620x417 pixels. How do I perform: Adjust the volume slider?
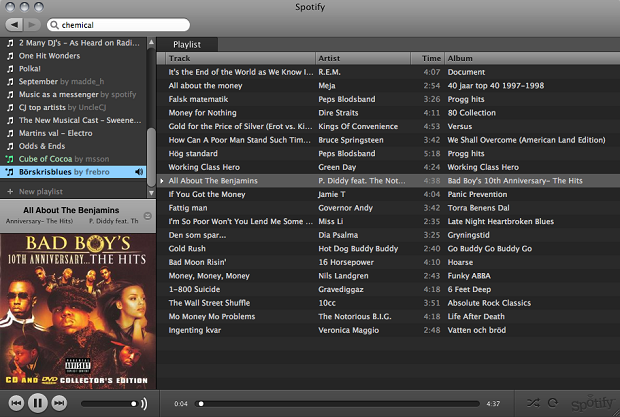109,404
